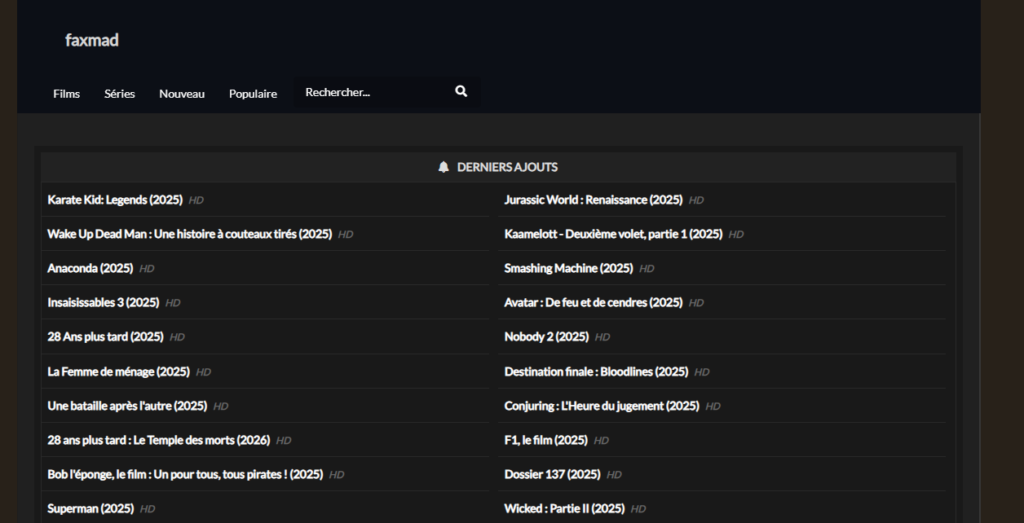Click the search magnifying glass icon
Viewport: 1024px width, 523px height.
coord(461,92)
